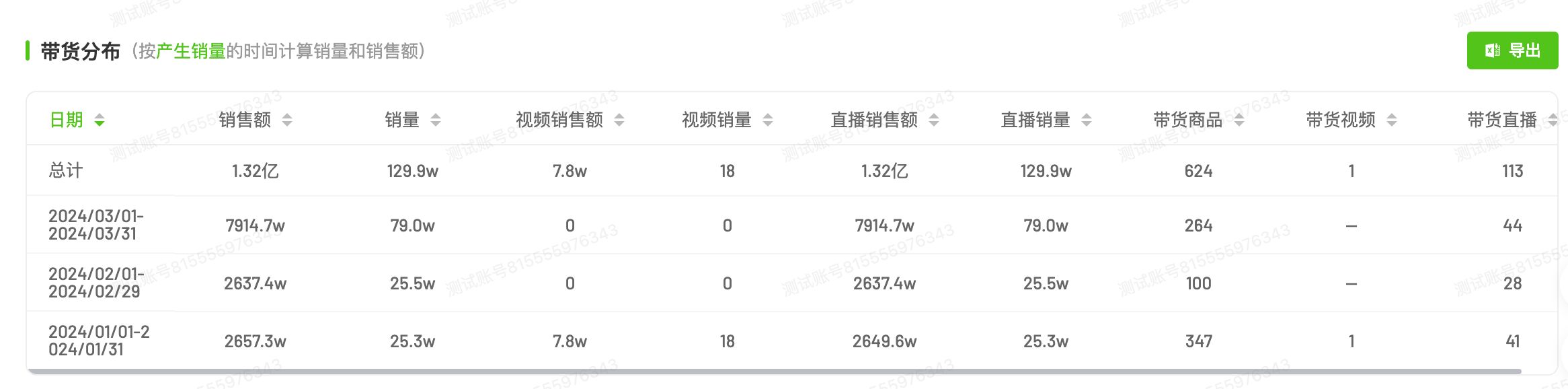Select the 2024/01/01-2024/01/31 date row
Screen dimensions: 1568x389
pyautogui.click(x=98, y=341)
